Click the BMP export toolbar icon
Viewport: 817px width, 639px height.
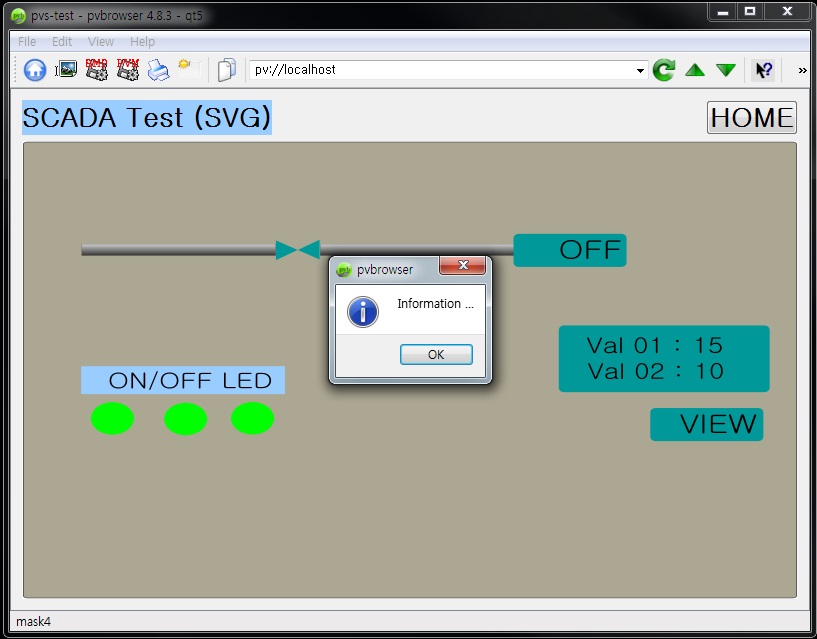97,70
